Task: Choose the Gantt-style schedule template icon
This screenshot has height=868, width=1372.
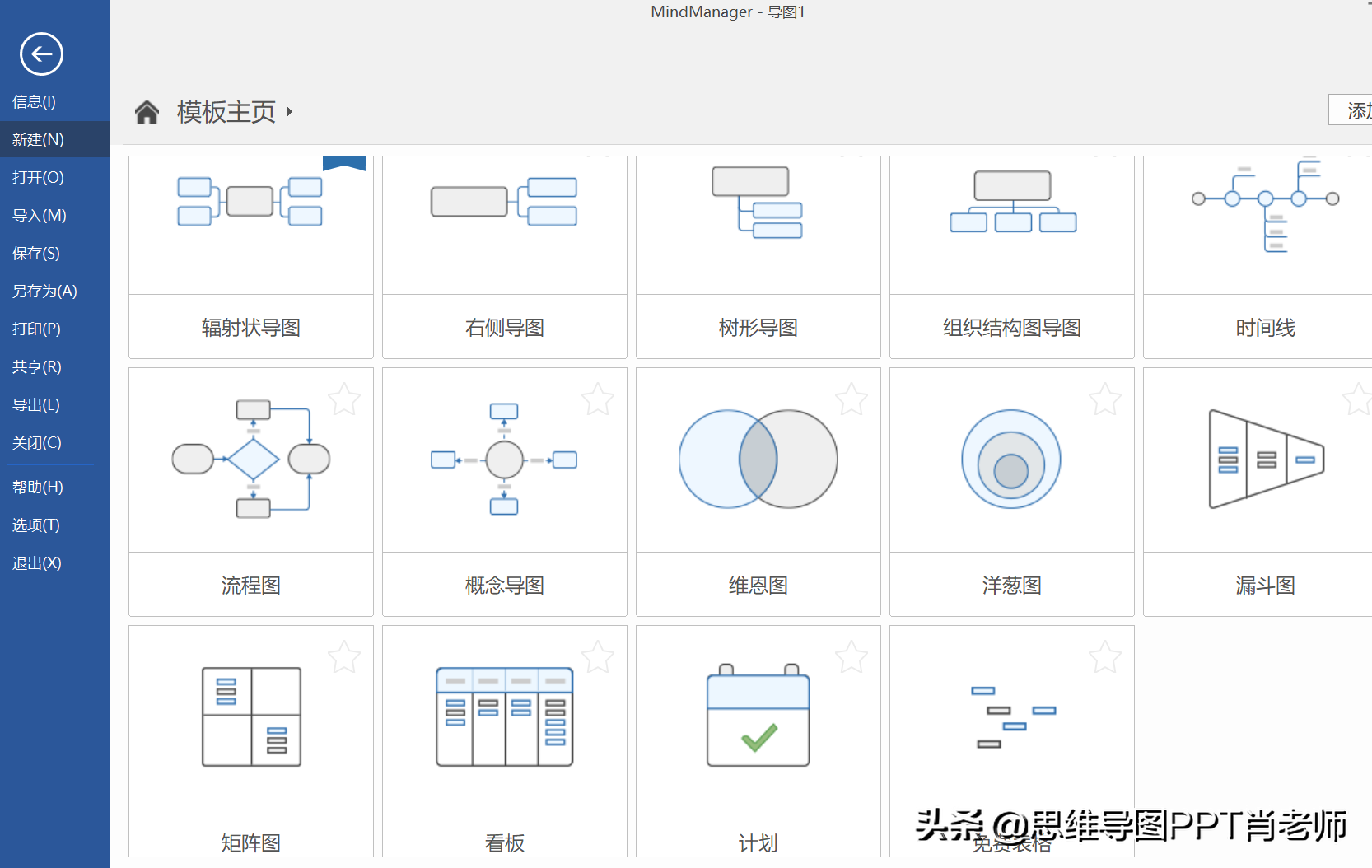Action: click(x=1013, y=716)
